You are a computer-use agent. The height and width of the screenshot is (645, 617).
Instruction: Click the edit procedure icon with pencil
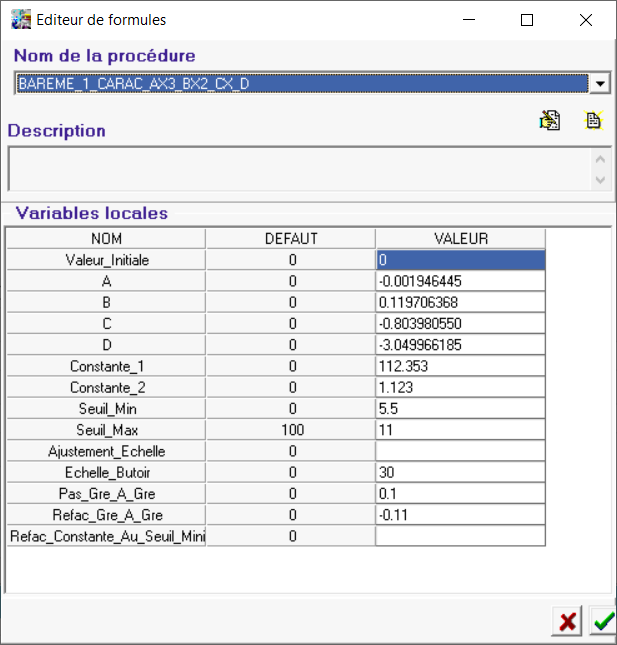549,121
